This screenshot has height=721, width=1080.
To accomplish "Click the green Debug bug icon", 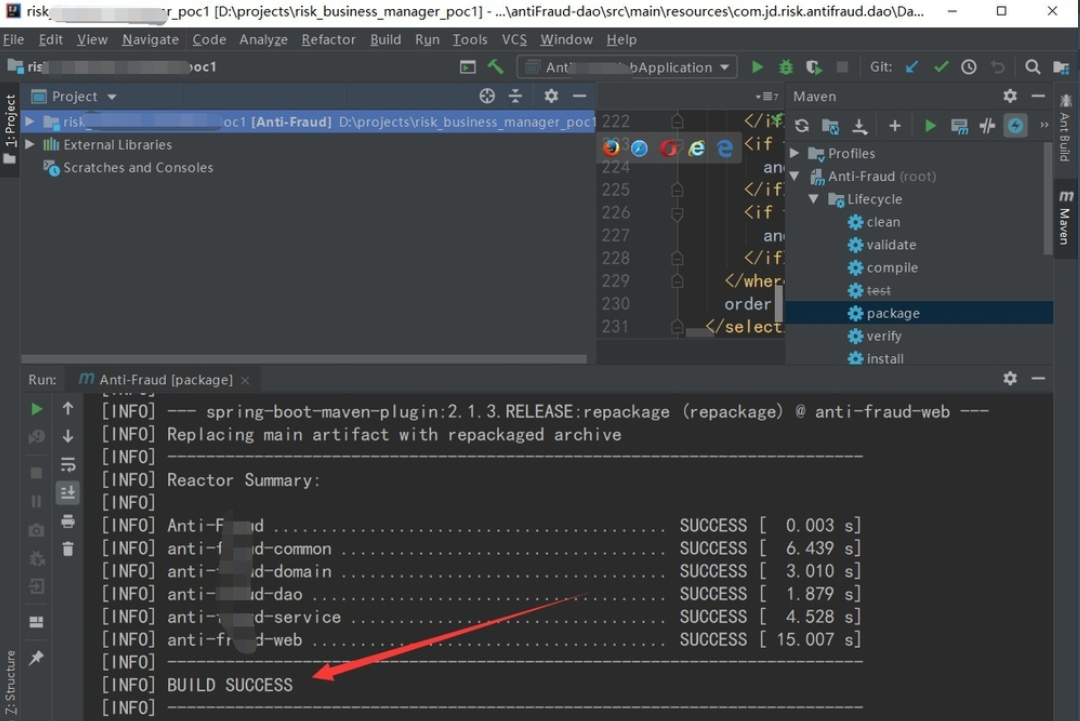I will [786, 67].
